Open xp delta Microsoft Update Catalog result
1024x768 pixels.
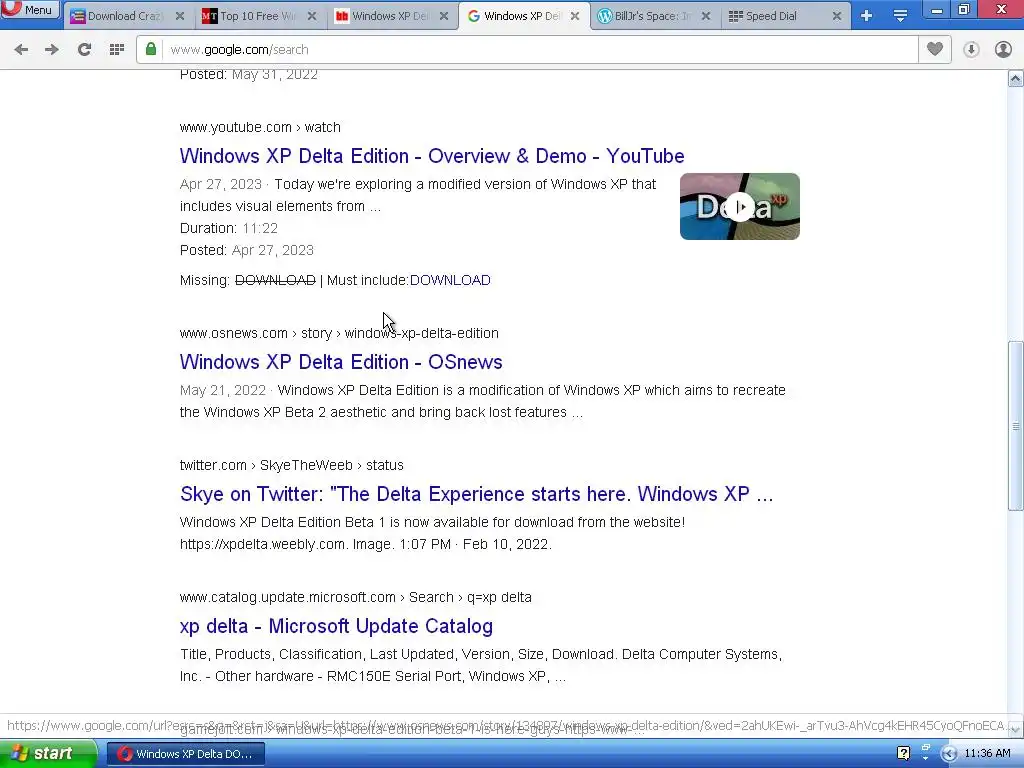(x=336, y=626)
